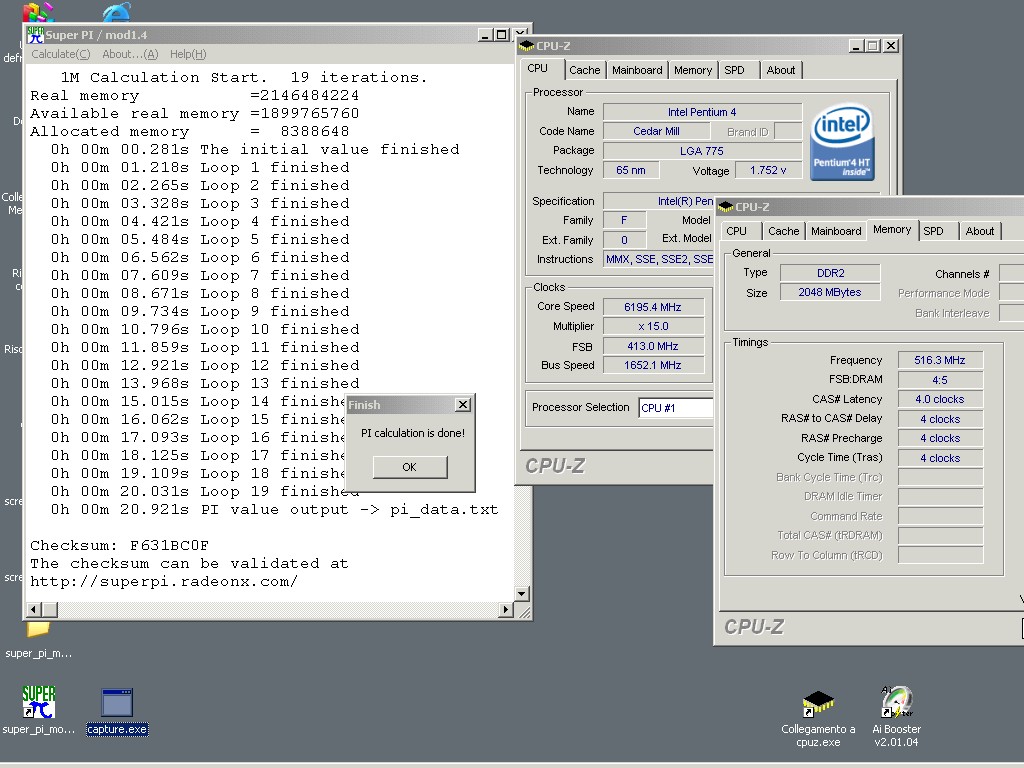This screenshot has height=768, width=1024.
Task: Click Super PI vertical scrollbar down arrow
Action: pyautogui.click(x=522, y=594)
